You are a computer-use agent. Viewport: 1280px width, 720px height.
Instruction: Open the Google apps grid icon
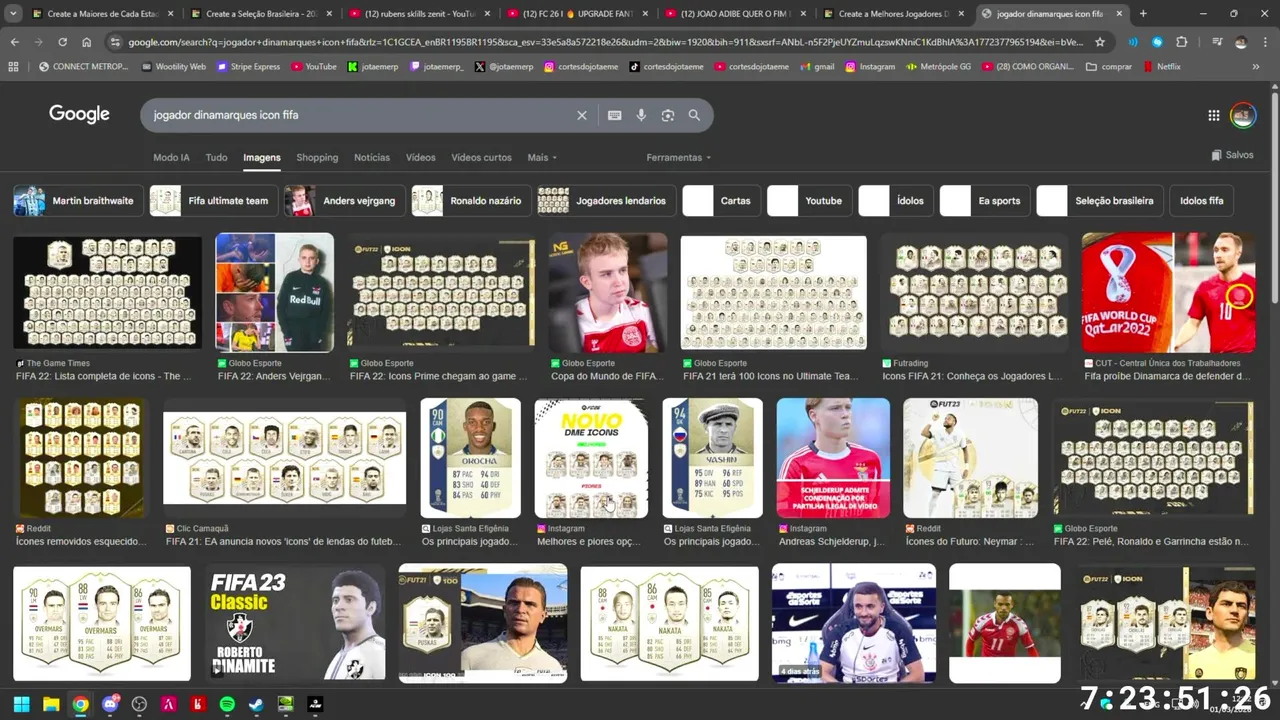tap(1213, 115)
